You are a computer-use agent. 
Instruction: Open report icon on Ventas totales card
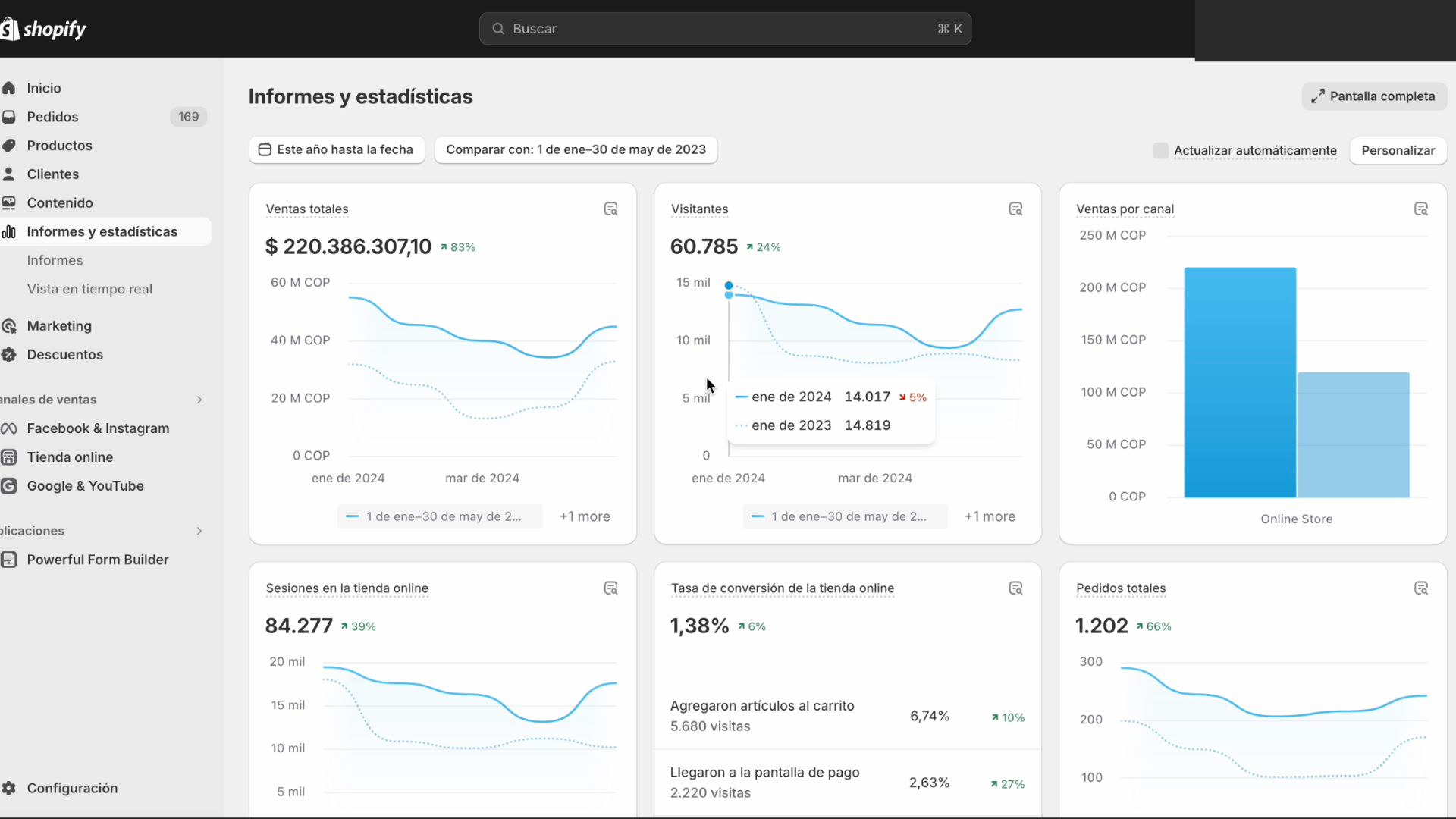[x=610, y=209]
